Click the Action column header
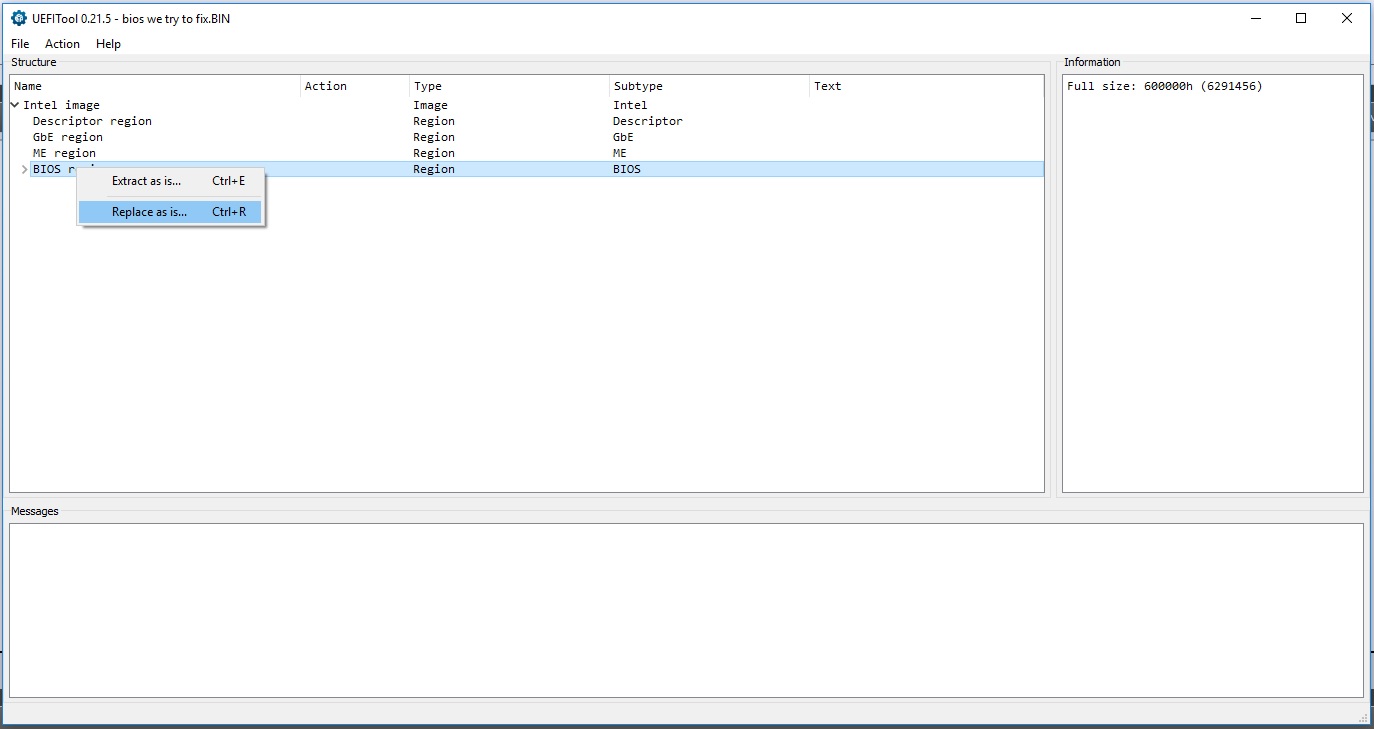The image size is (1374, 729). pyautogui.click(x=355, y=86)
